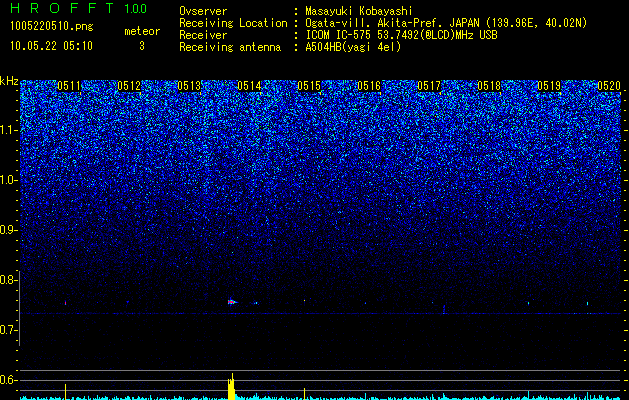The image size is (629, 400).
Task: Click the 0514 time marker
Action: coord(249,86)
